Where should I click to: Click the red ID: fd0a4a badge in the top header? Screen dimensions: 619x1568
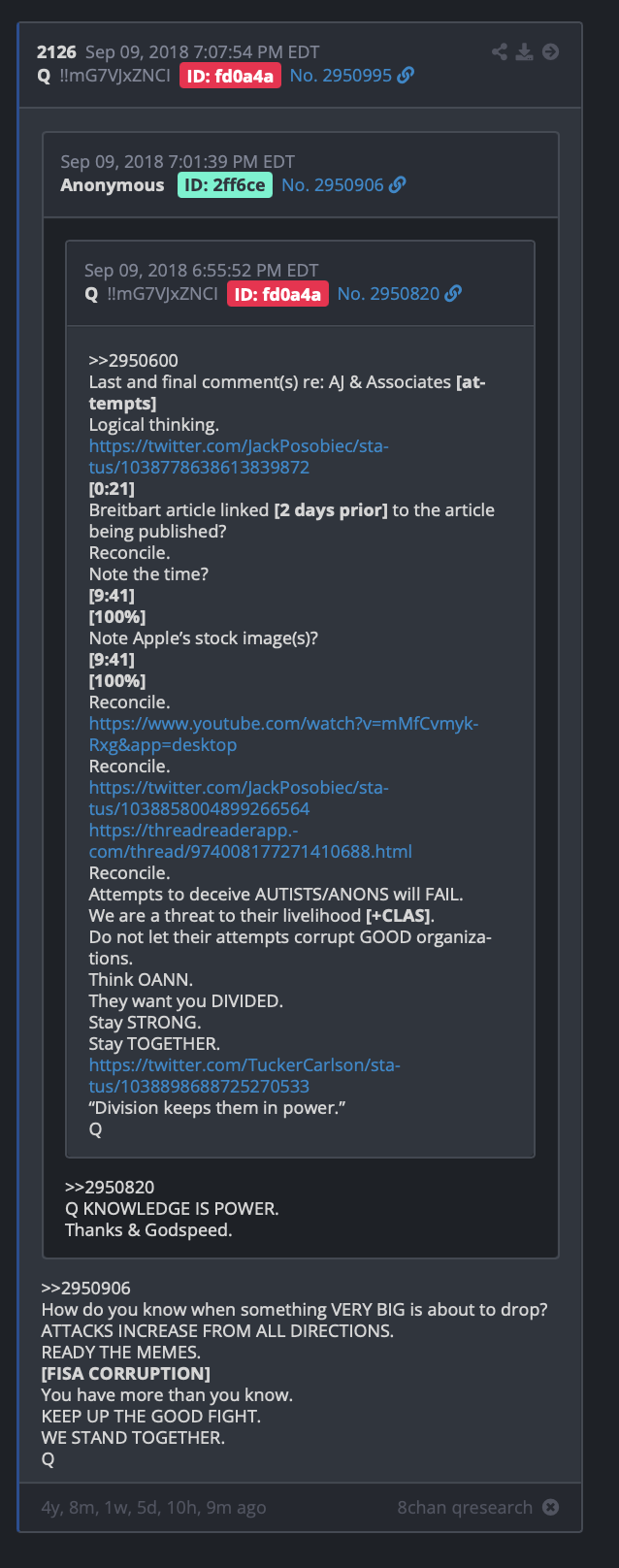click(230, 76)
